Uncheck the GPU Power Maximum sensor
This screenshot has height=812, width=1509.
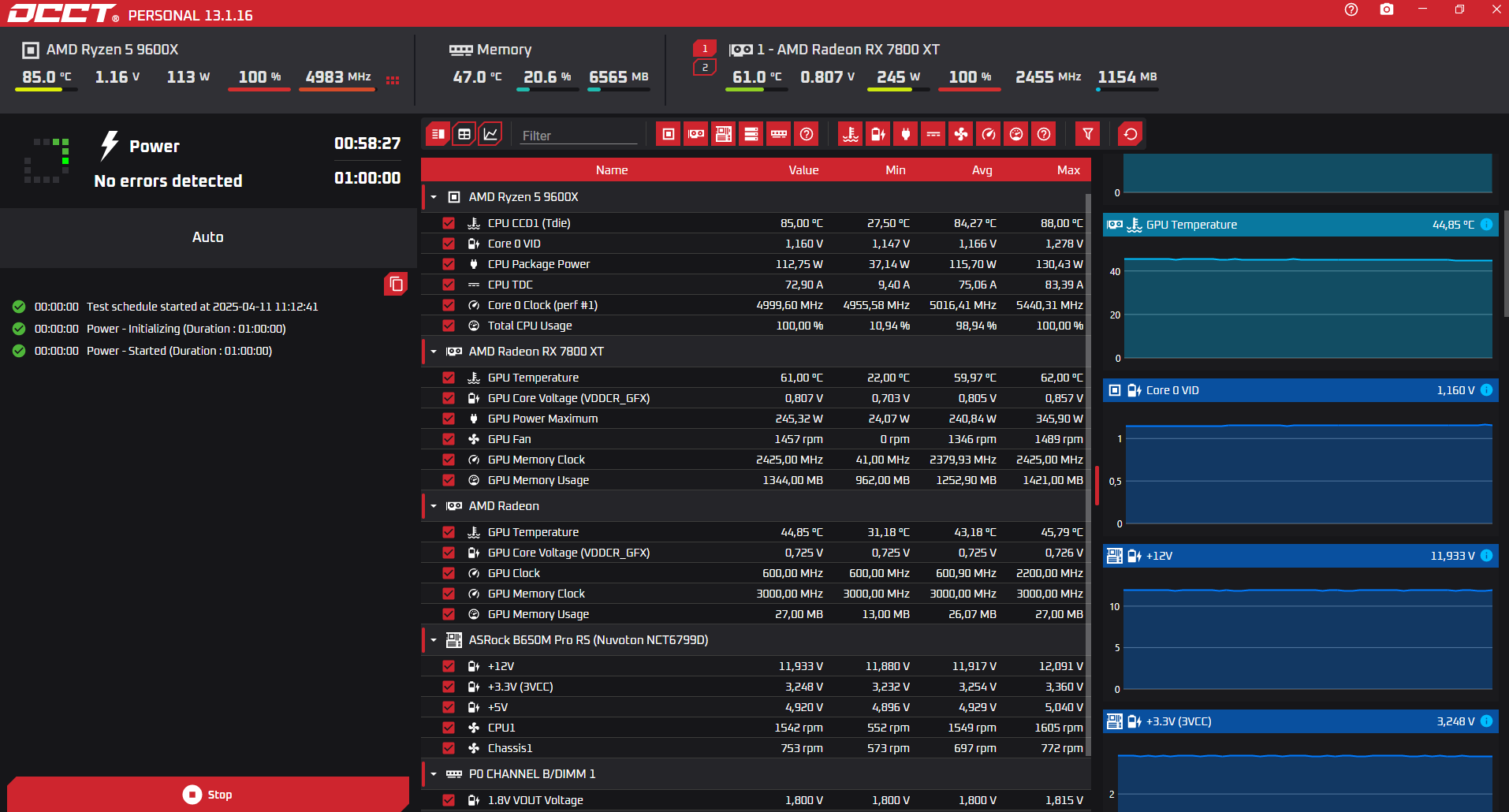pyautogui.click(x=449, y=419)
